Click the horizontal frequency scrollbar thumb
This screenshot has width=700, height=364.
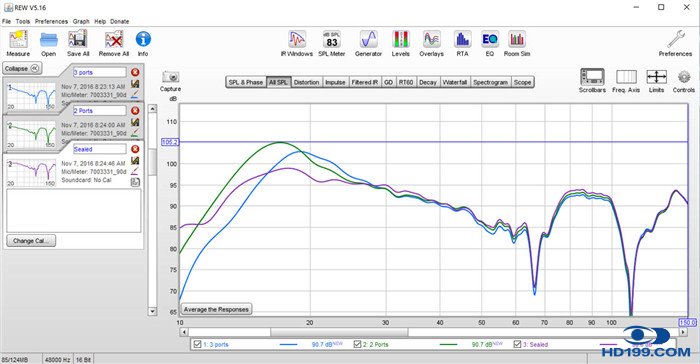tap(339, 332)
